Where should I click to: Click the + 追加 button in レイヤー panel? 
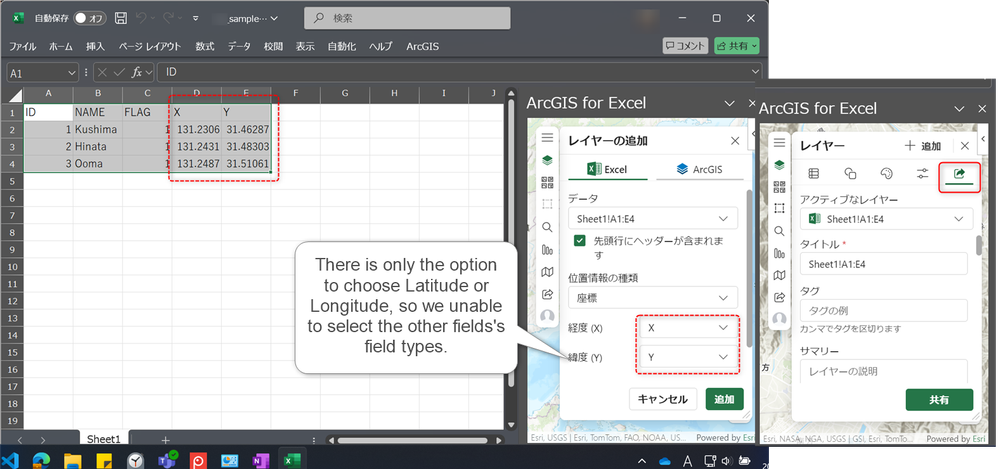click(x=923, y=146)
